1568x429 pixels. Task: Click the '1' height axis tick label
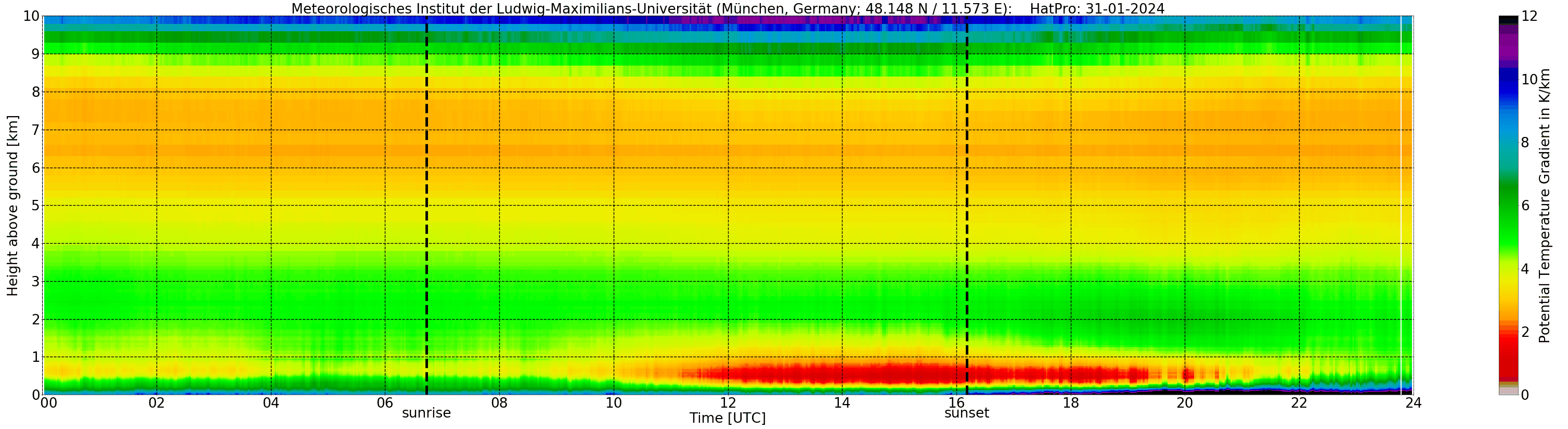click(x=36, y=357)
